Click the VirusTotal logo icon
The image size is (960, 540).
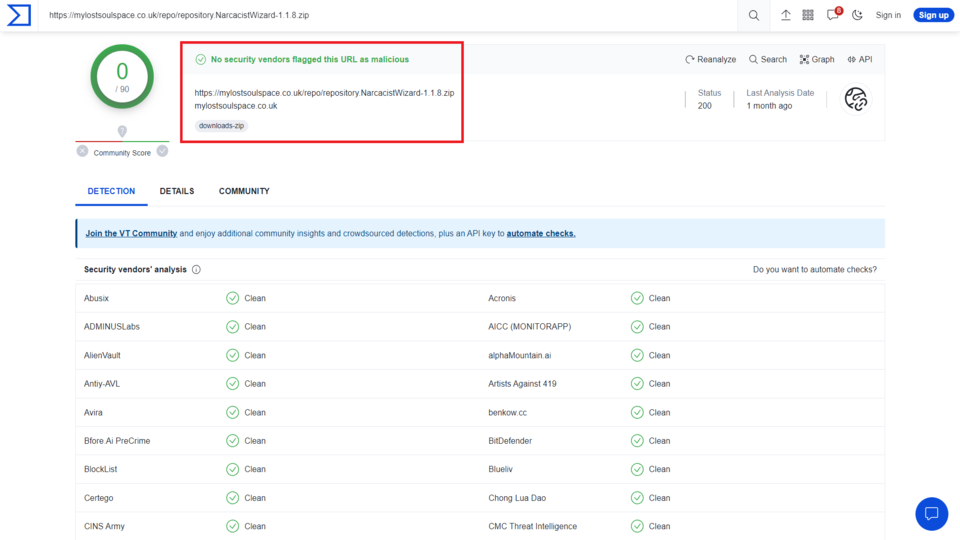tap(19, 15)
